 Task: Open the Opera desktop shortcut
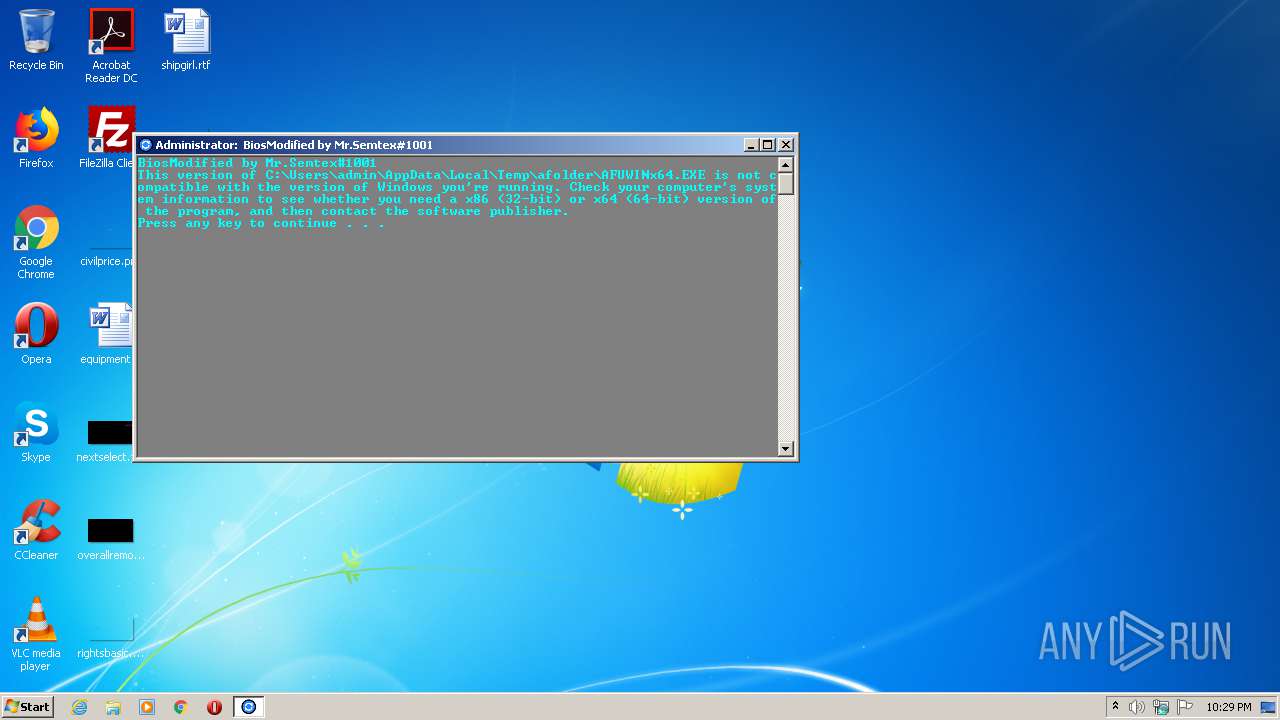(36, 334)
